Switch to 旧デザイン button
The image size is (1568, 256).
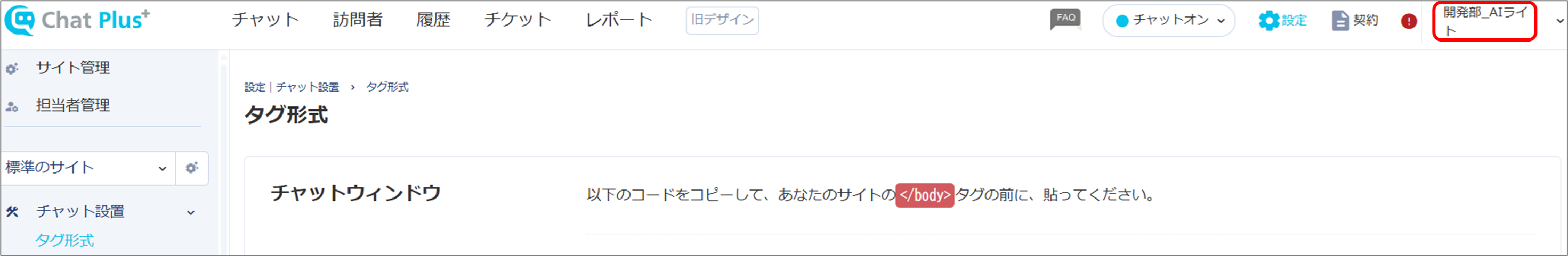[722, 20]
